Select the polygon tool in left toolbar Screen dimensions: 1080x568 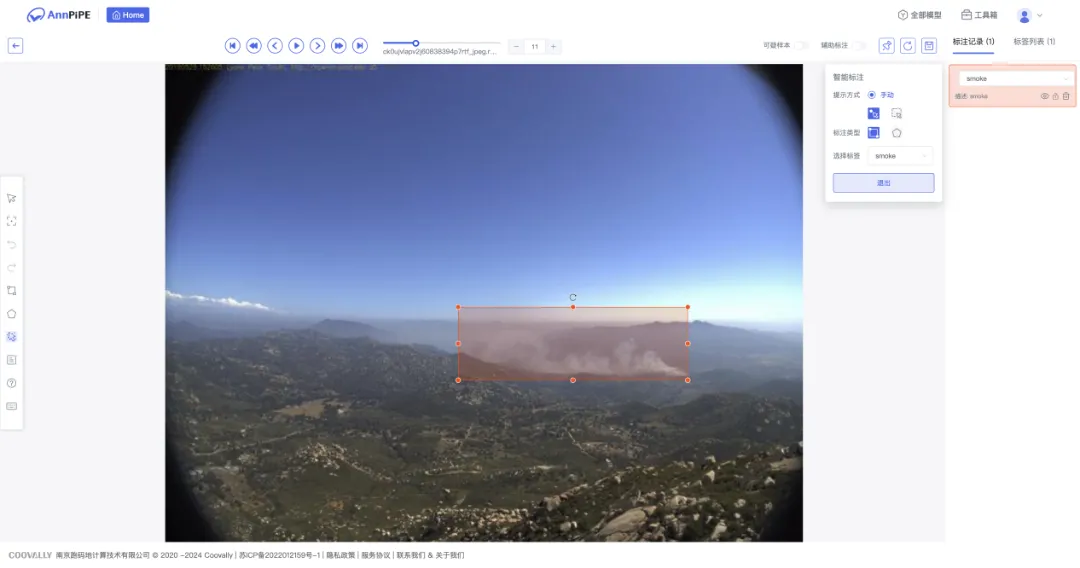click(12, 313)
